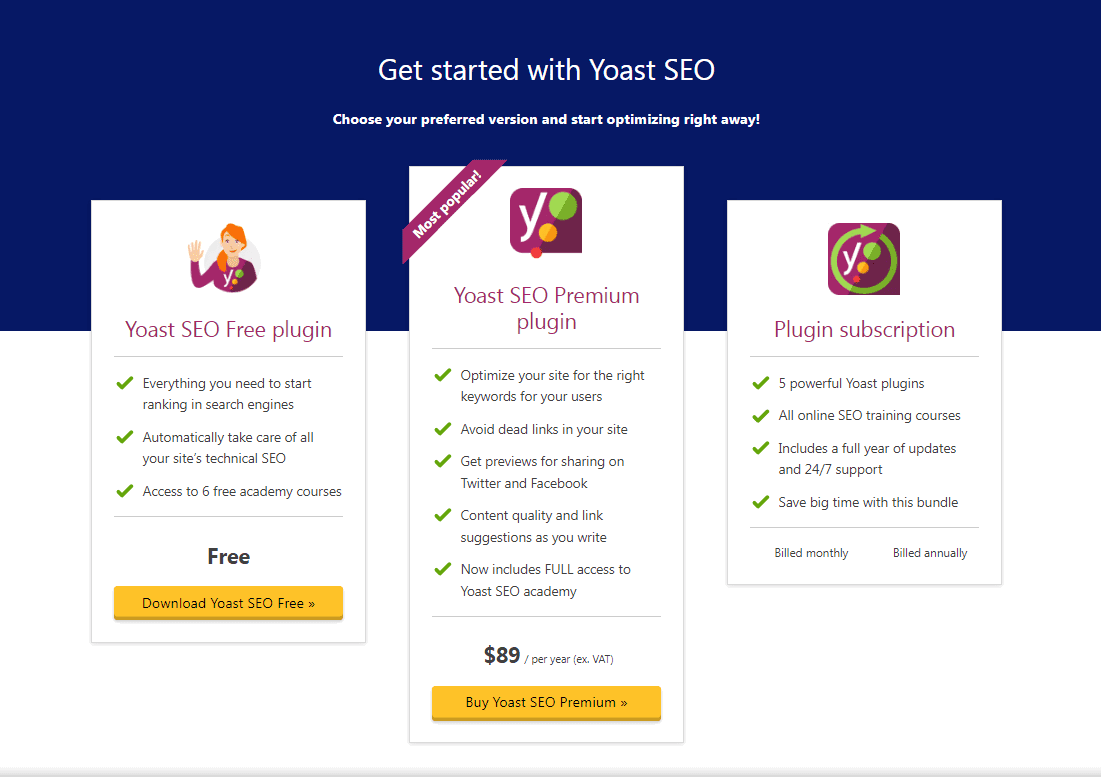
Task: Click the checkmark next to '5 powerful Yoast plugins'
Action: pyautogui.click(x=760, y=383)
